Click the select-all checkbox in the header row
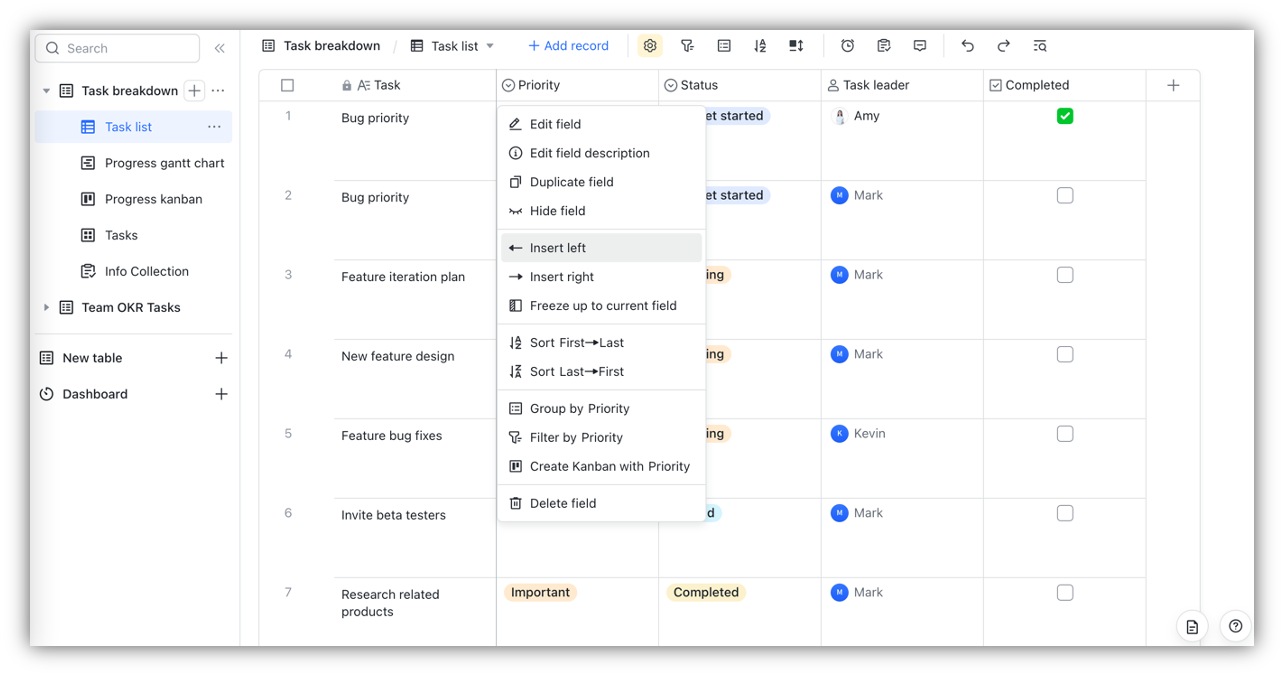The height and width of the screenshot is (676, 1284). [x=288, y=85]
